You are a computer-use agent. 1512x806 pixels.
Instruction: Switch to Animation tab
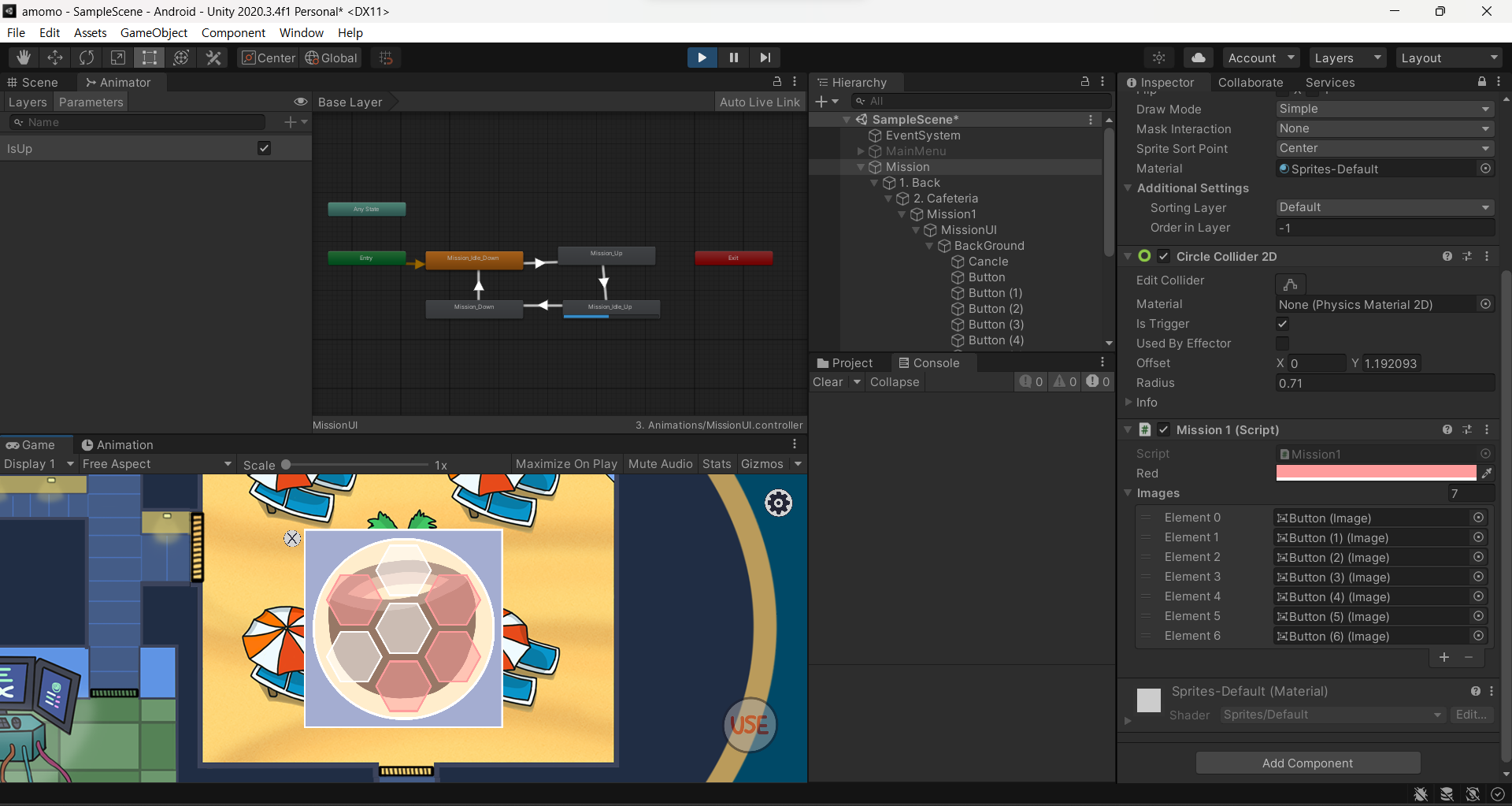click(117, 444)
